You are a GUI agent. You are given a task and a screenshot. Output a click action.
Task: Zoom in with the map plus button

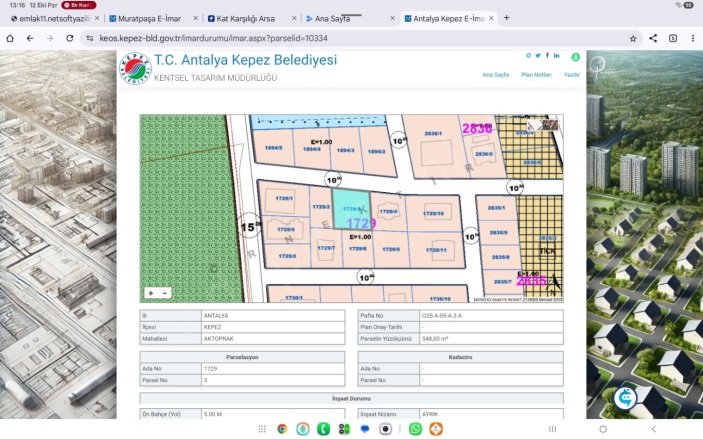click(150, 293)
